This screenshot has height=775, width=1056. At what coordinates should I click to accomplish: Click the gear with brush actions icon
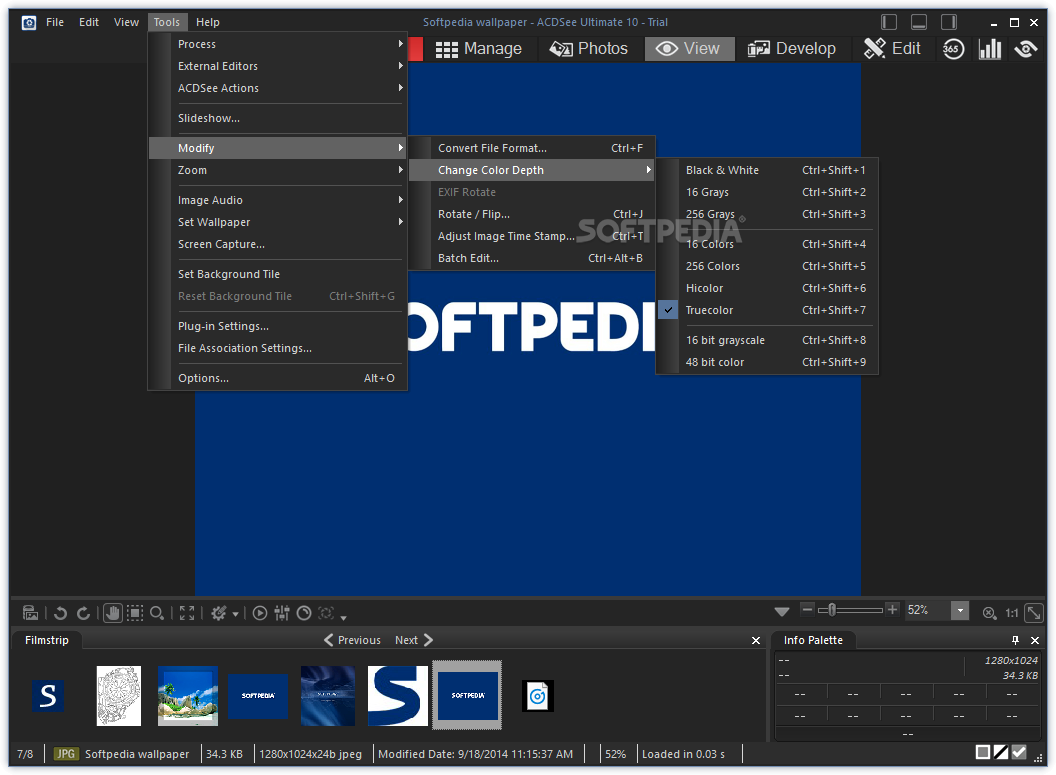pyautogui.click(x=219, y=613)
